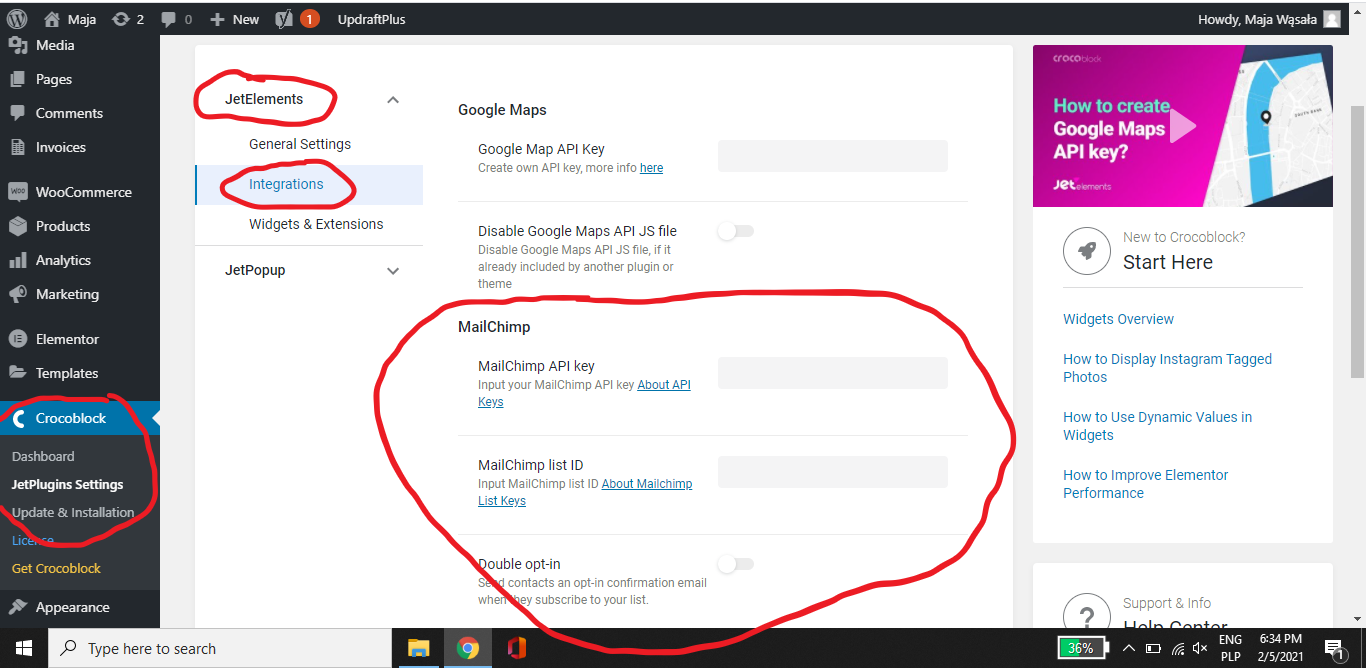Click the WooCommerce sidebar icon
1366x668 pixels.
click(18, 192)
